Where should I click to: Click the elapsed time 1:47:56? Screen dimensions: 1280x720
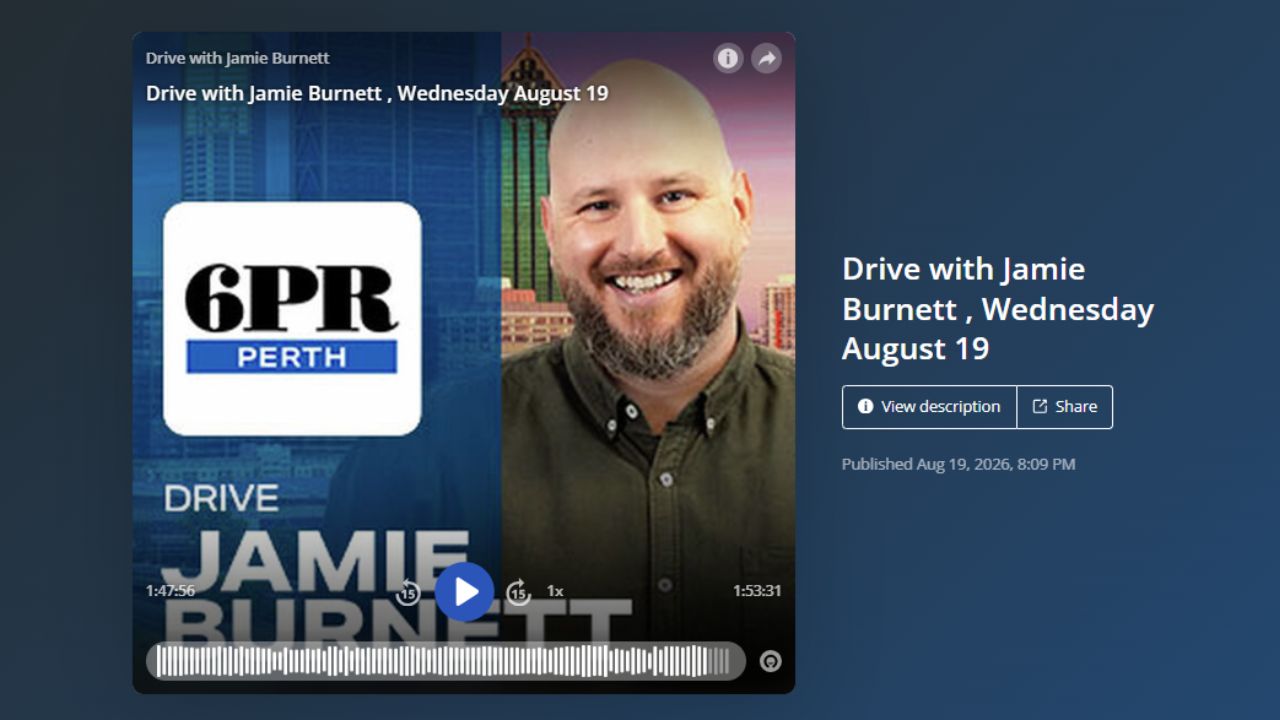click(170, 591)
